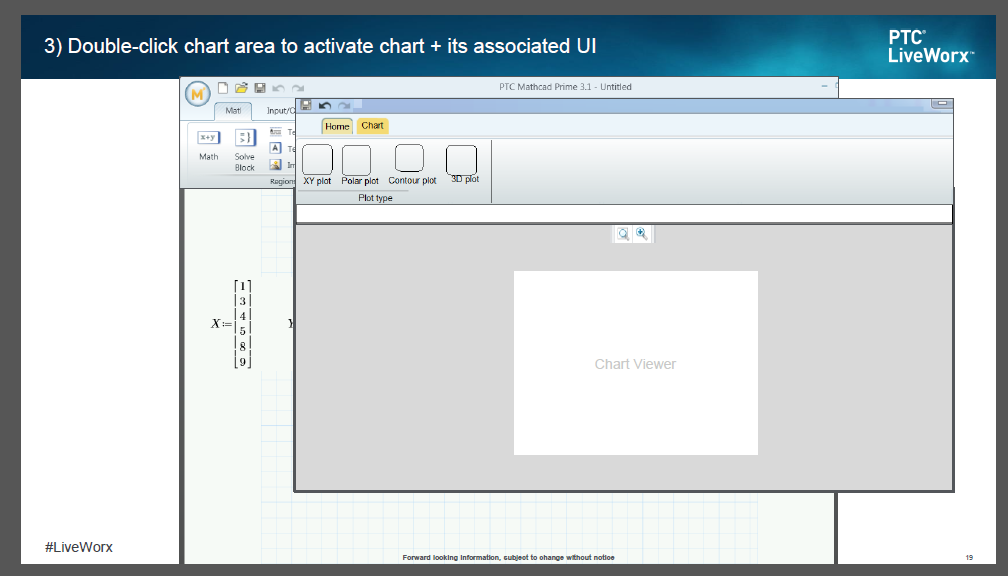The image size is (1008, 576).
Task: Switch to the Chart tab
Action: click(372, 125)
